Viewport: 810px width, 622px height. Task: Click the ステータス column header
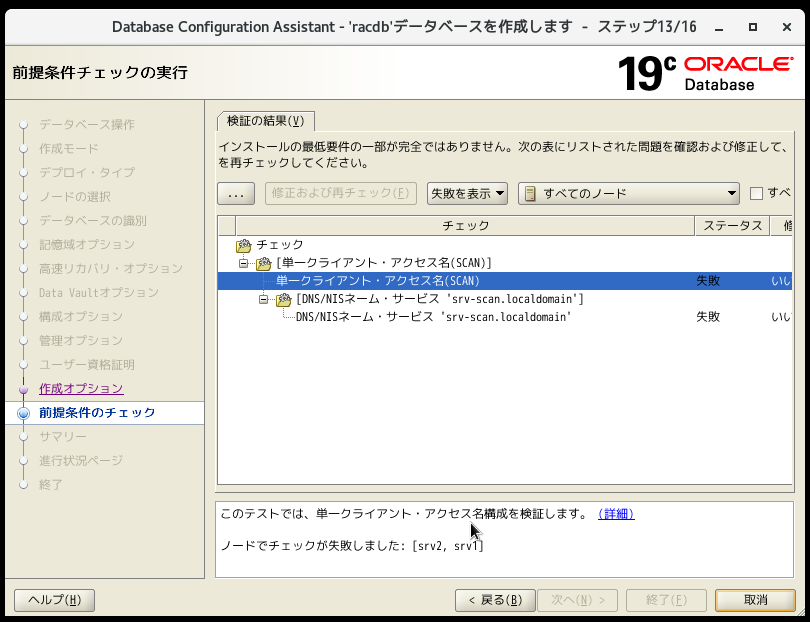(x=733, y=226)
